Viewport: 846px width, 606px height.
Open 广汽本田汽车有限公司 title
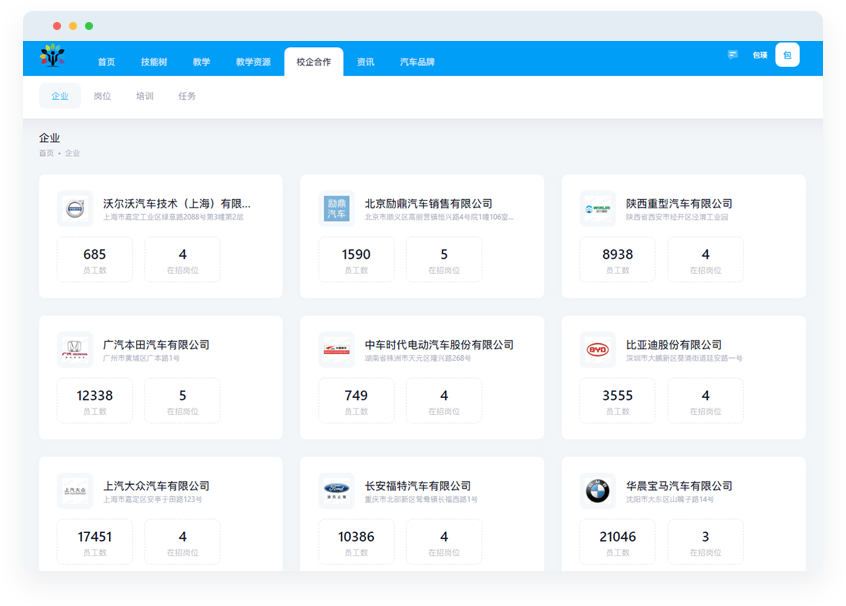click(156, 345)
